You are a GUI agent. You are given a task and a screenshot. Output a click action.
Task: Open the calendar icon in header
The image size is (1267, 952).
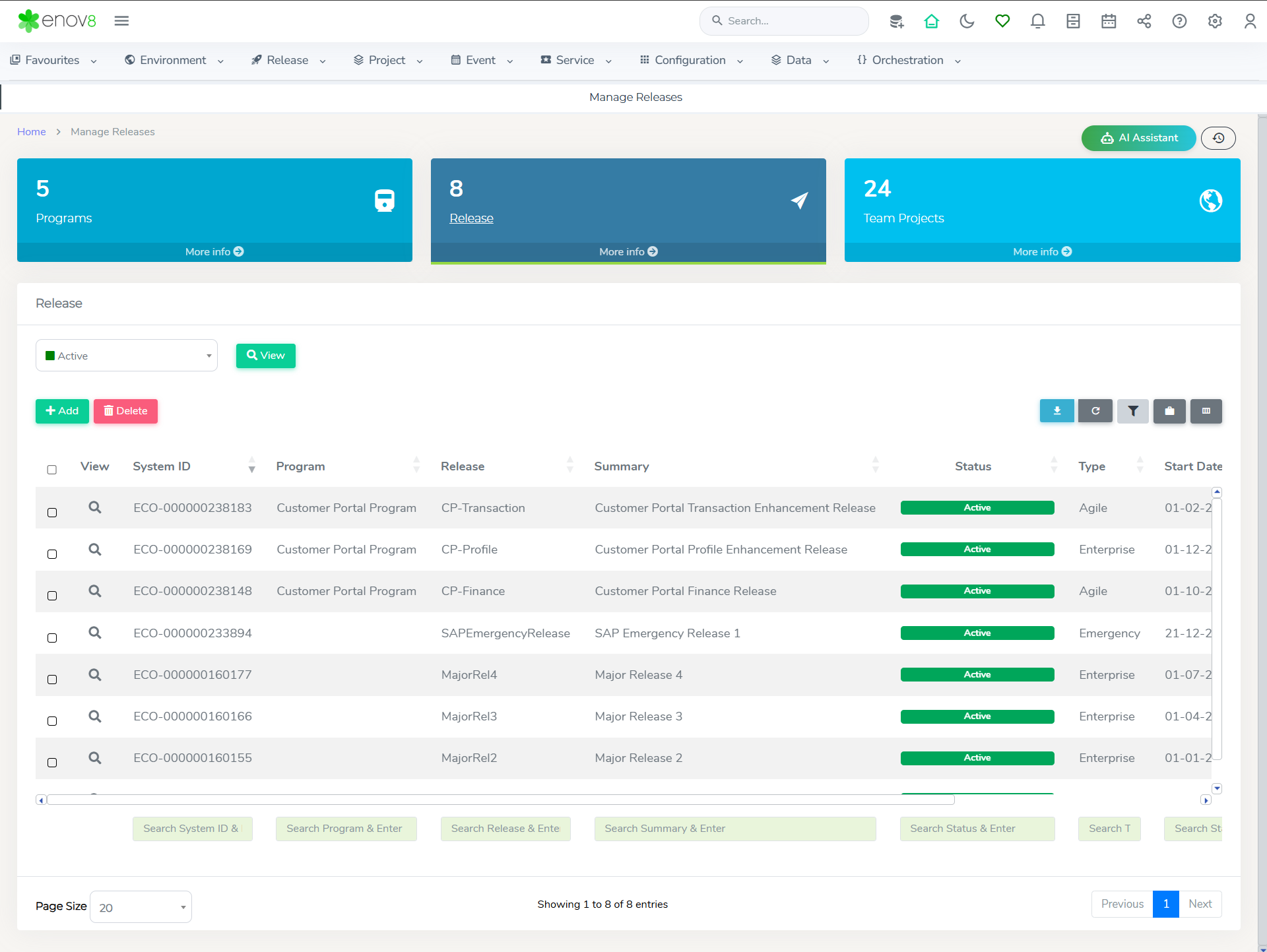[x=1109, y=21]
